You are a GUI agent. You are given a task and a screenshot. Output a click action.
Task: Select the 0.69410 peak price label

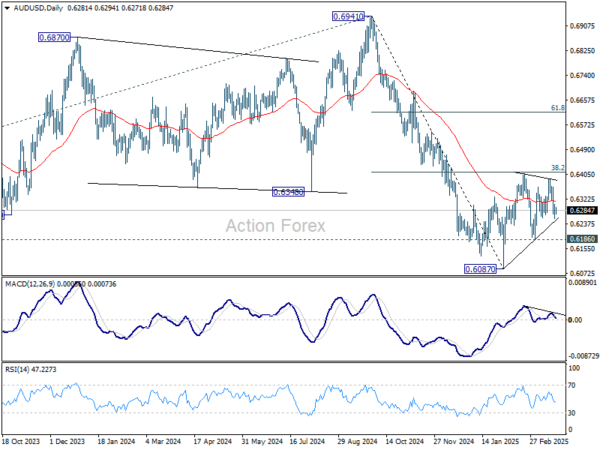(349, 16)
